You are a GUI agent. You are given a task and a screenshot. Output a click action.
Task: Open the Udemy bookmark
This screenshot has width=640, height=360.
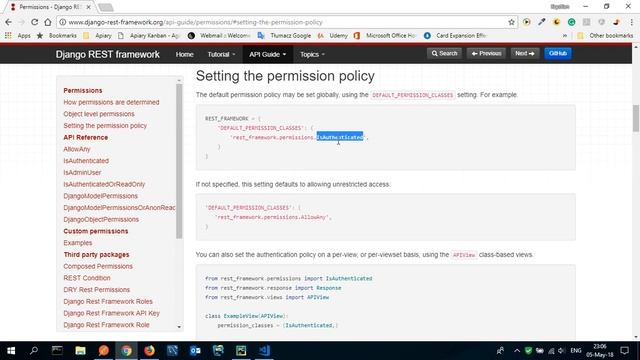[x=333, y=36]
